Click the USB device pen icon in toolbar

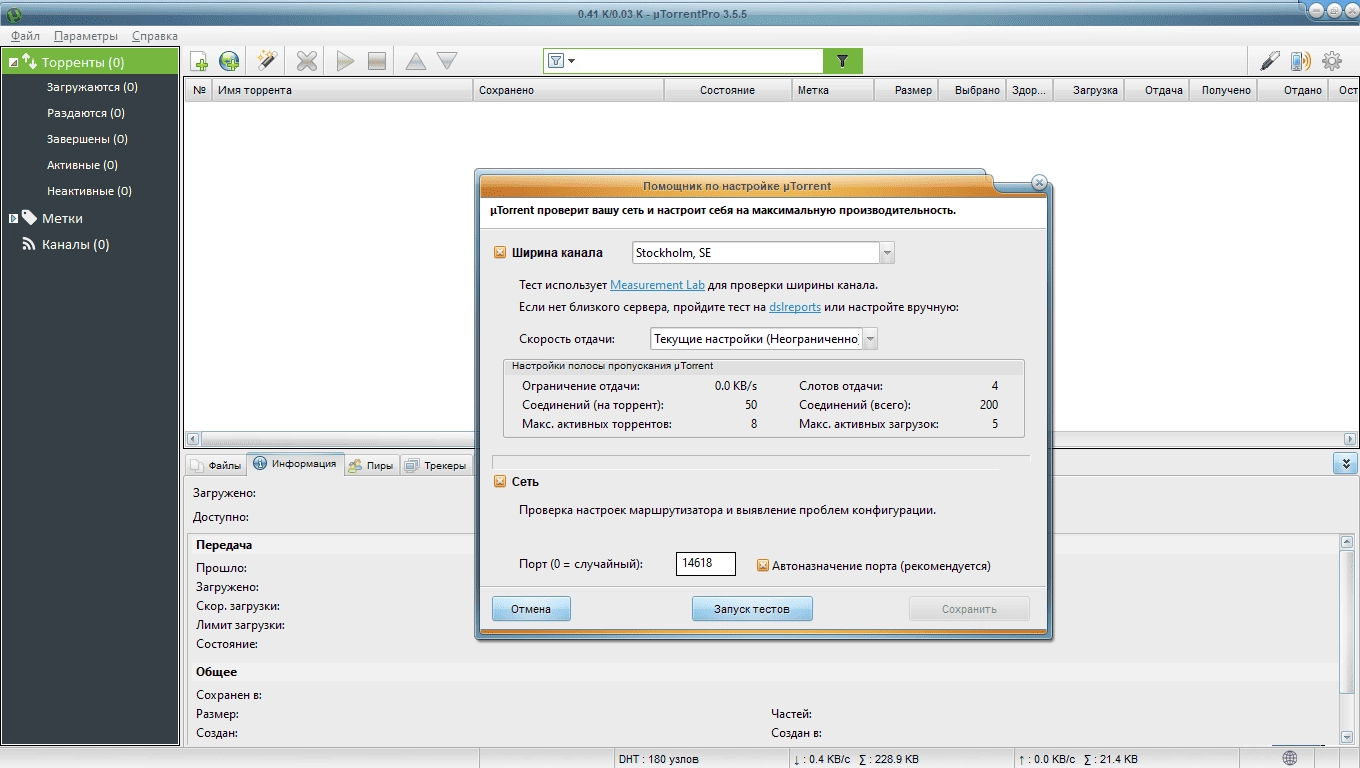tap(1270, 61)
